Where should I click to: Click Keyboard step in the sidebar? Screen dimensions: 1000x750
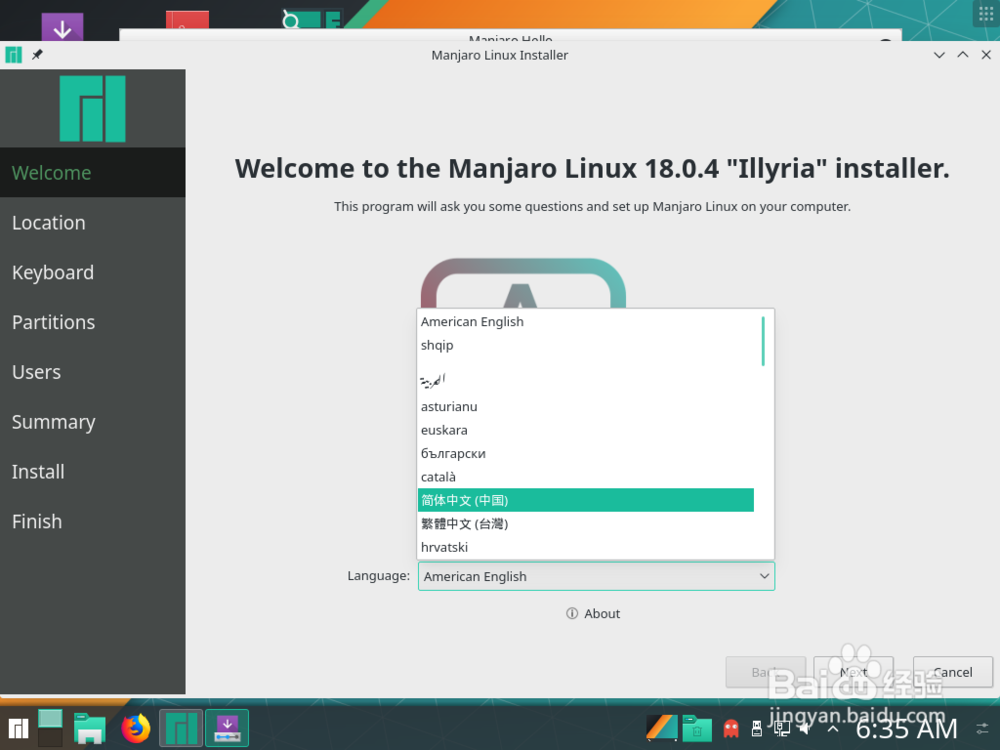pyautogui.click(x=92, y=272)
